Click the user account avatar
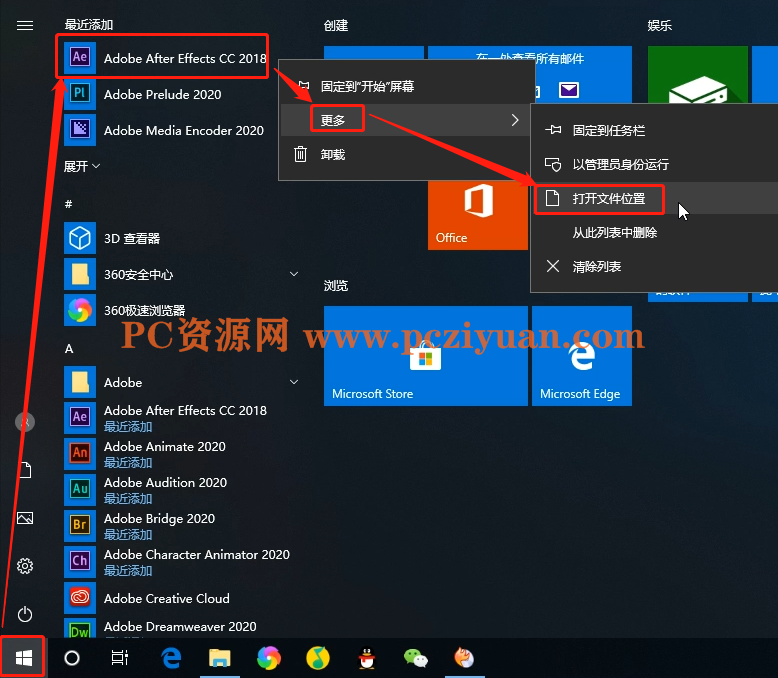 pos(25,422)
